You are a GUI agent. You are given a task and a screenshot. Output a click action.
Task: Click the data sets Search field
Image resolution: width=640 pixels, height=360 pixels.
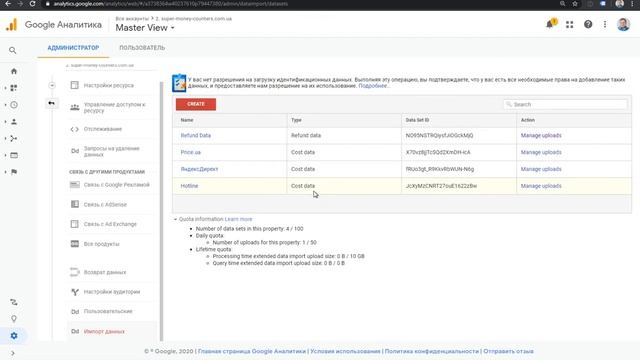click(565, 104)
